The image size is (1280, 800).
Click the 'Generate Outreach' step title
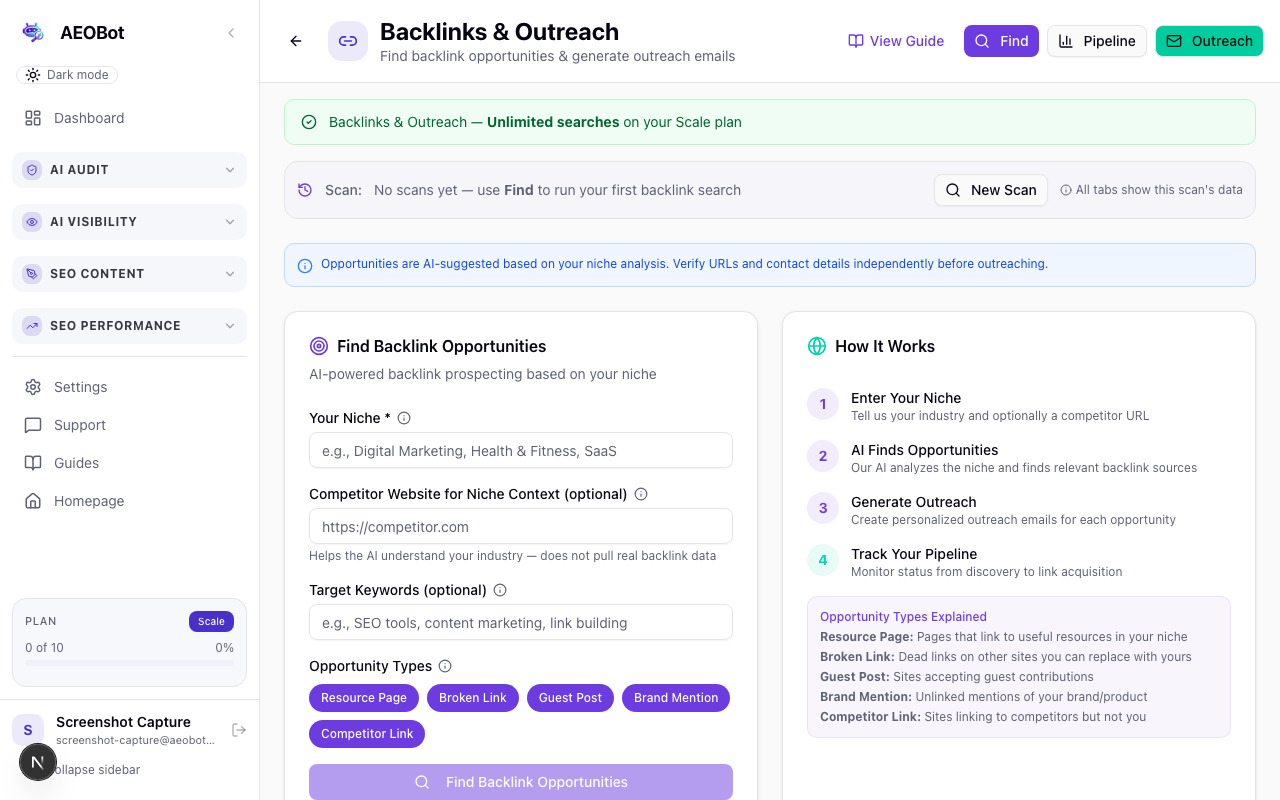[914, 502]
